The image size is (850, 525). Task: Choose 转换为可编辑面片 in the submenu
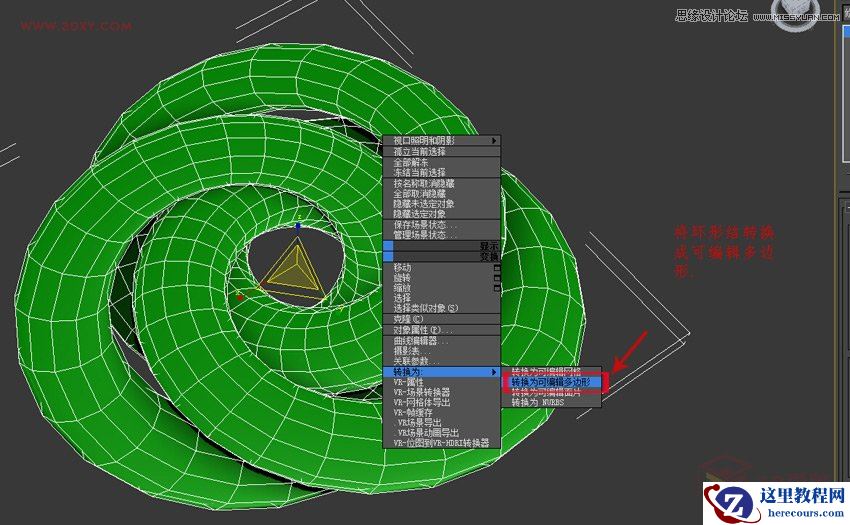pos(551,392)
